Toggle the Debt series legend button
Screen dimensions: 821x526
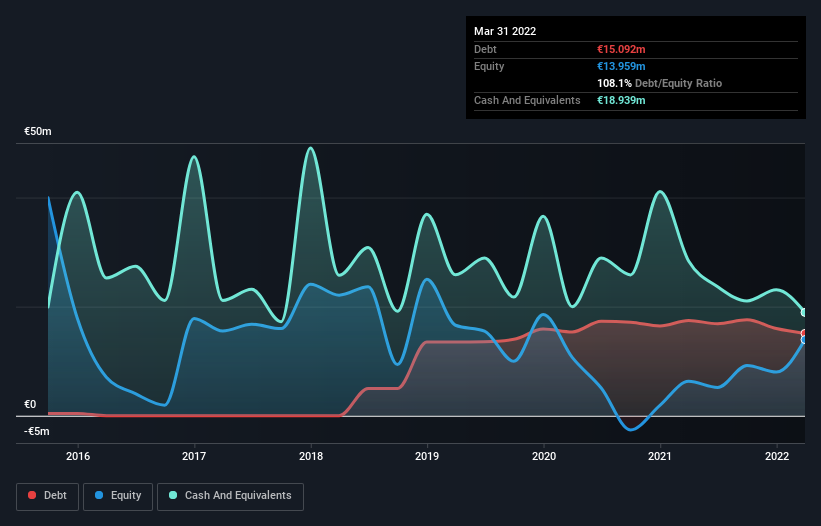point(47,496)
